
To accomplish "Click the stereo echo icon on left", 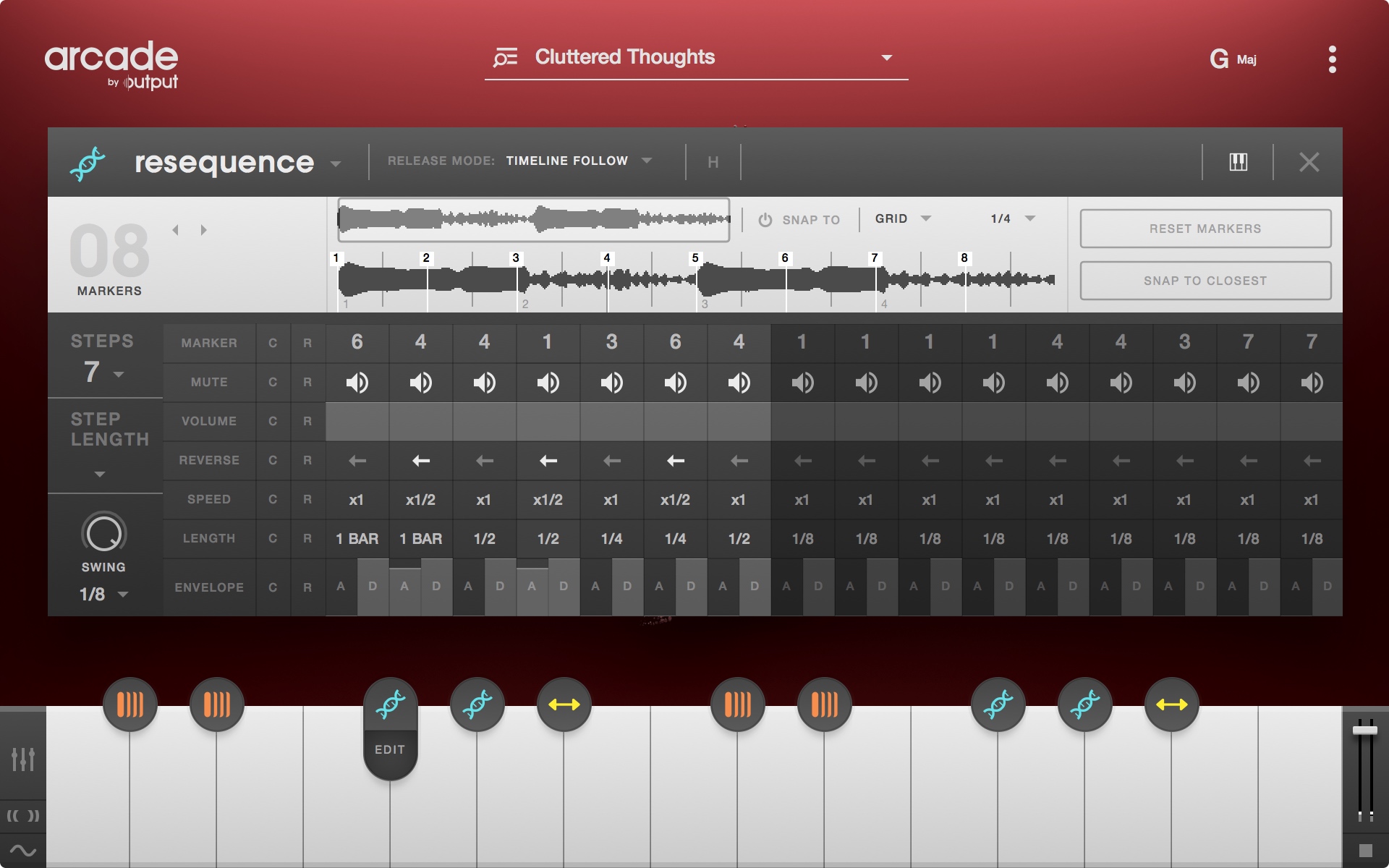I will click(x=22, y=816).
